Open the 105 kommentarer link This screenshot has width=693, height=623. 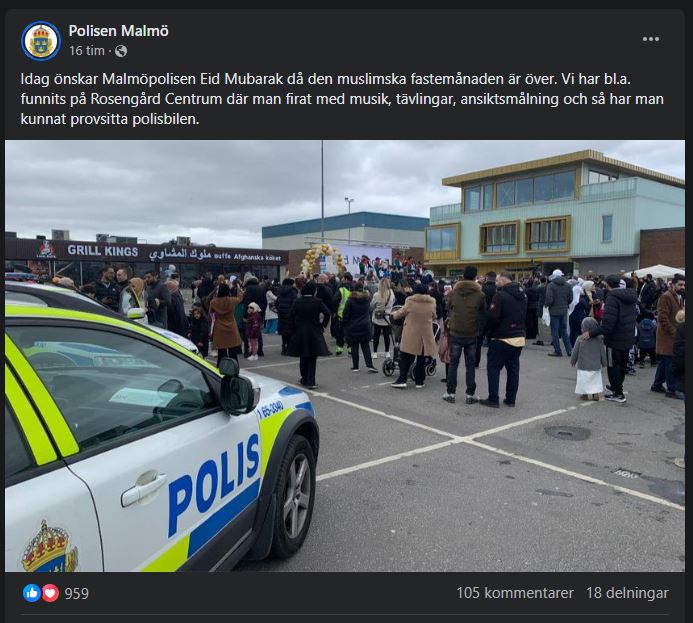pos(515,593)
